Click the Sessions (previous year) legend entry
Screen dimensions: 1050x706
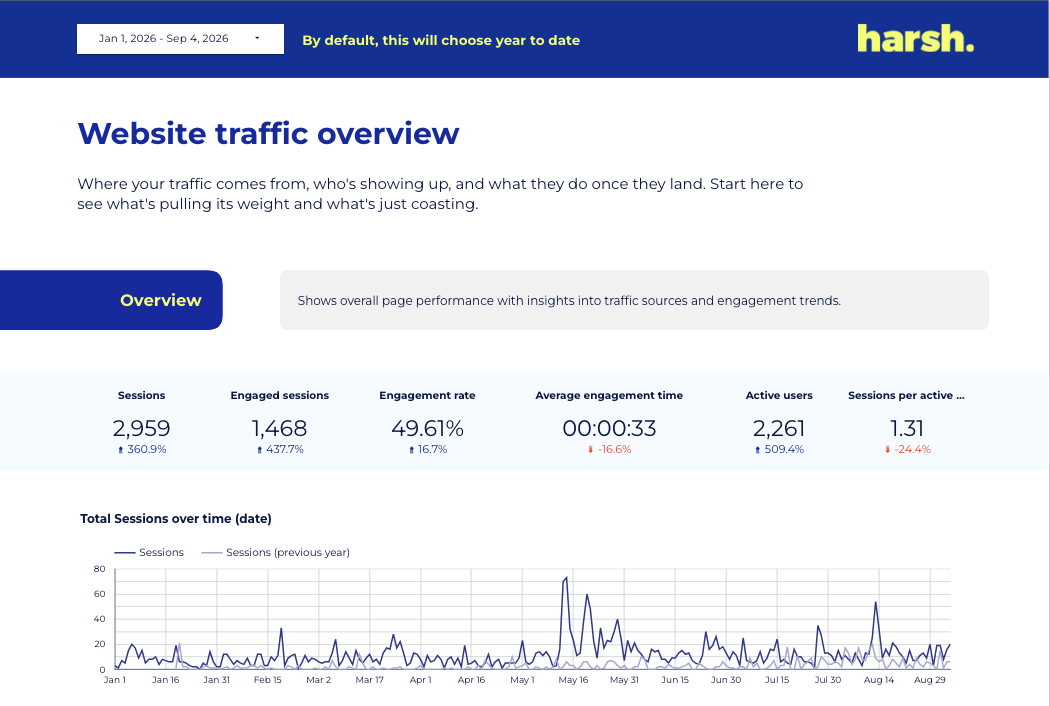click(275, 553)
